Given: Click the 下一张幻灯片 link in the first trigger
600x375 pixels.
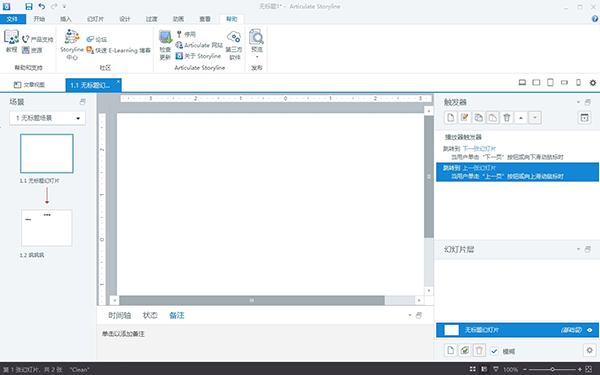Looking at the screenshot, I should click(479, 148).
